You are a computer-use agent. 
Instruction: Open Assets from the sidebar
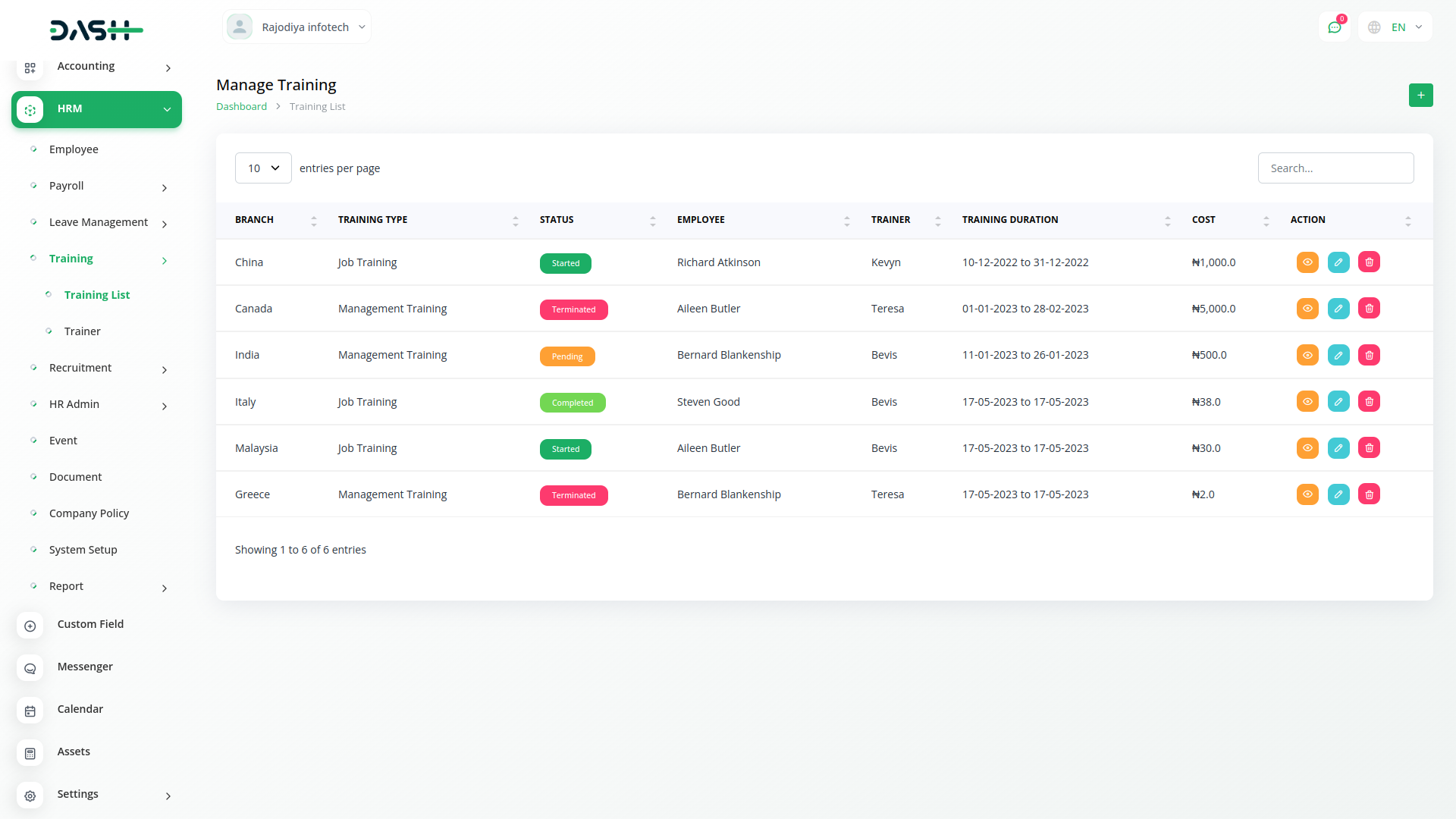(74, 752)
